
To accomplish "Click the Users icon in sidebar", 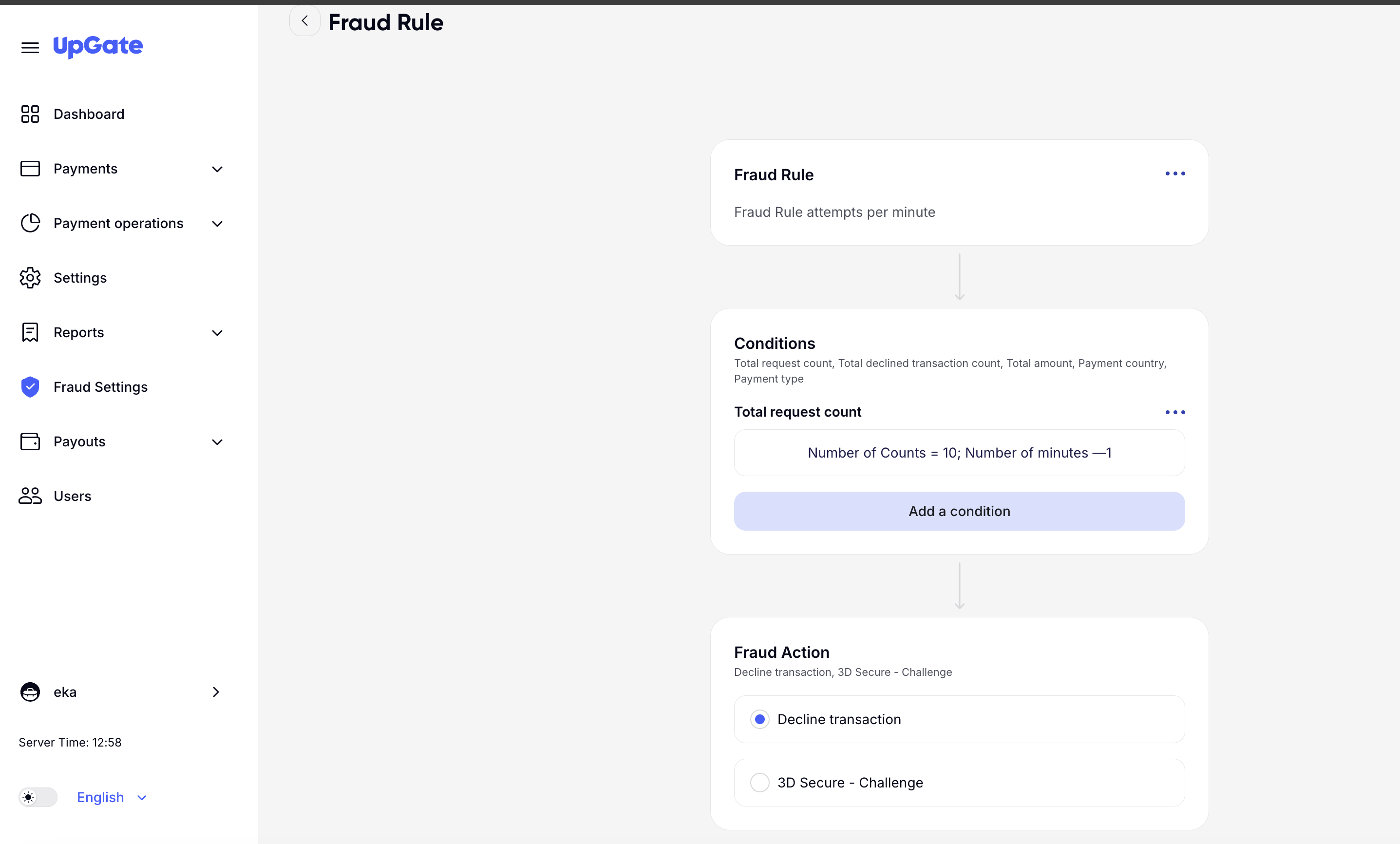I will pos(30,495).
